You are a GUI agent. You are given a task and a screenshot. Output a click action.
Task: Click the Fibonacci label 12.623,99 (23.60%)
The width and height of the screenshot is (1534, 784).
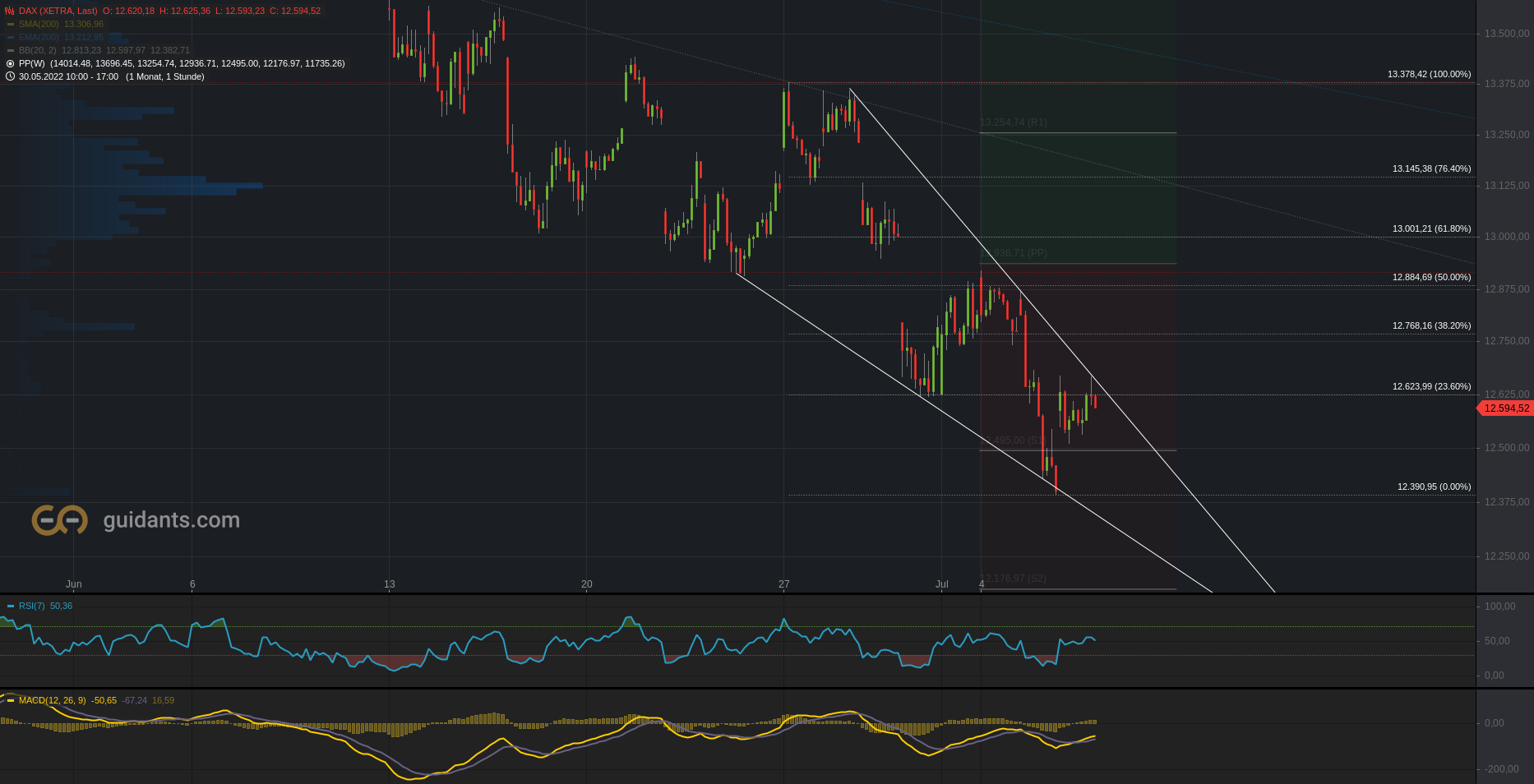tap(1432, 386)
